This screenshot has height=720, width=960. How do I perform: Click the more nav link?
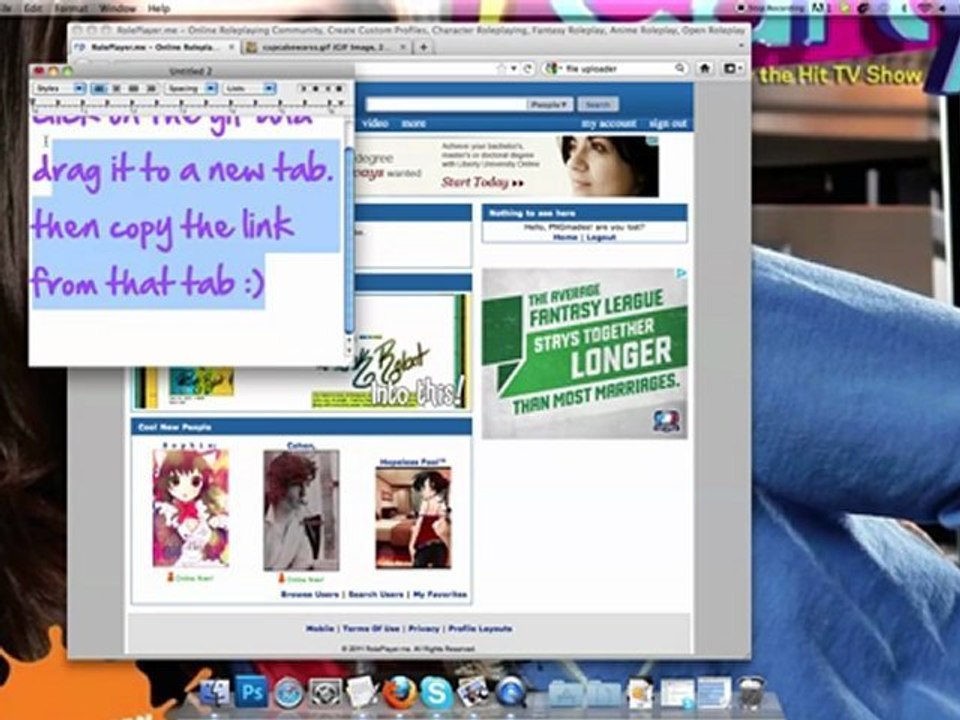(x=413, y=123)
